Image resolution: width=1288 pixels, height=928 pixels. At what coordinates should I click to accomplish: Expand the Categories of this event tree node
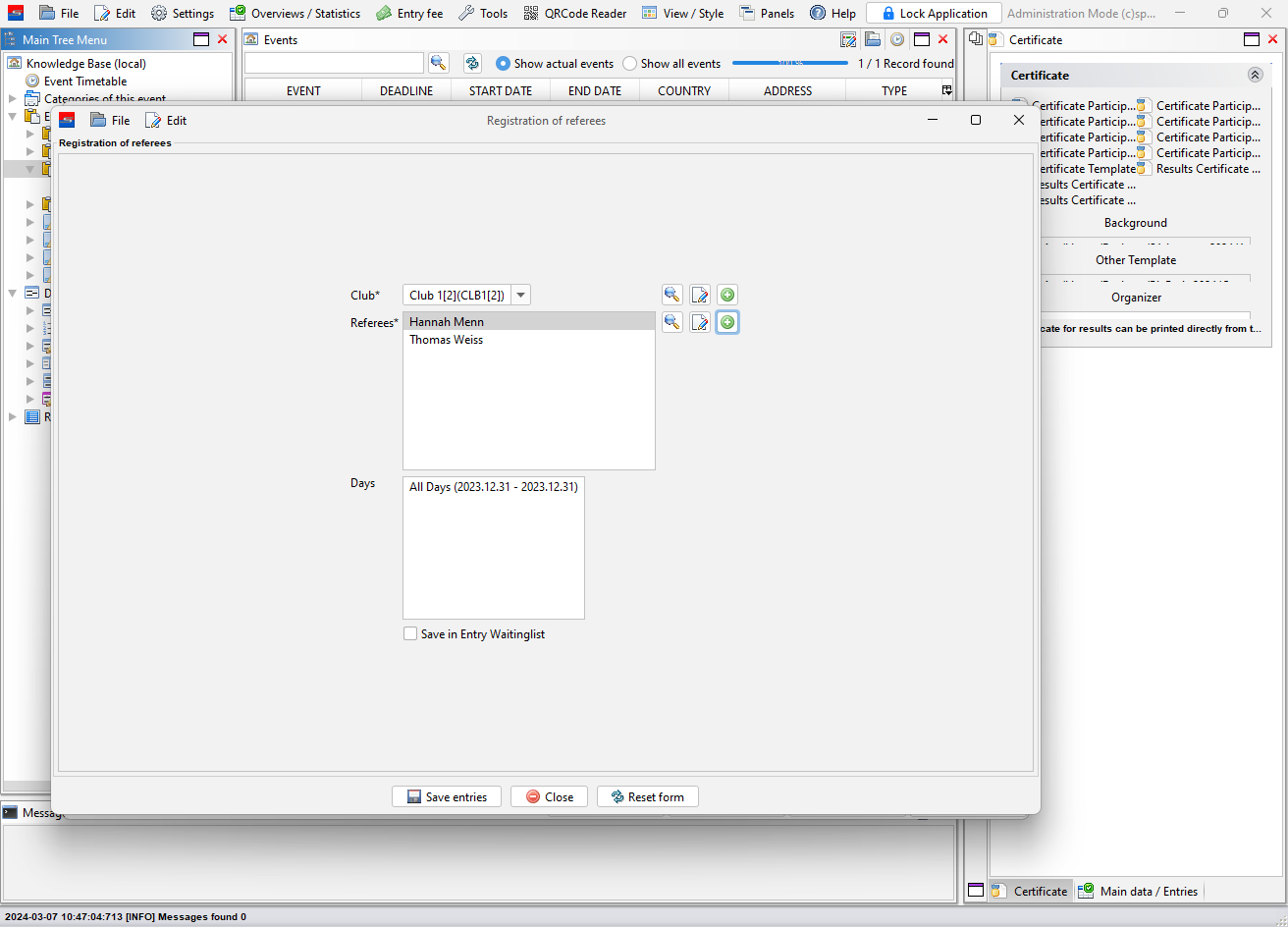pos(13,98)
